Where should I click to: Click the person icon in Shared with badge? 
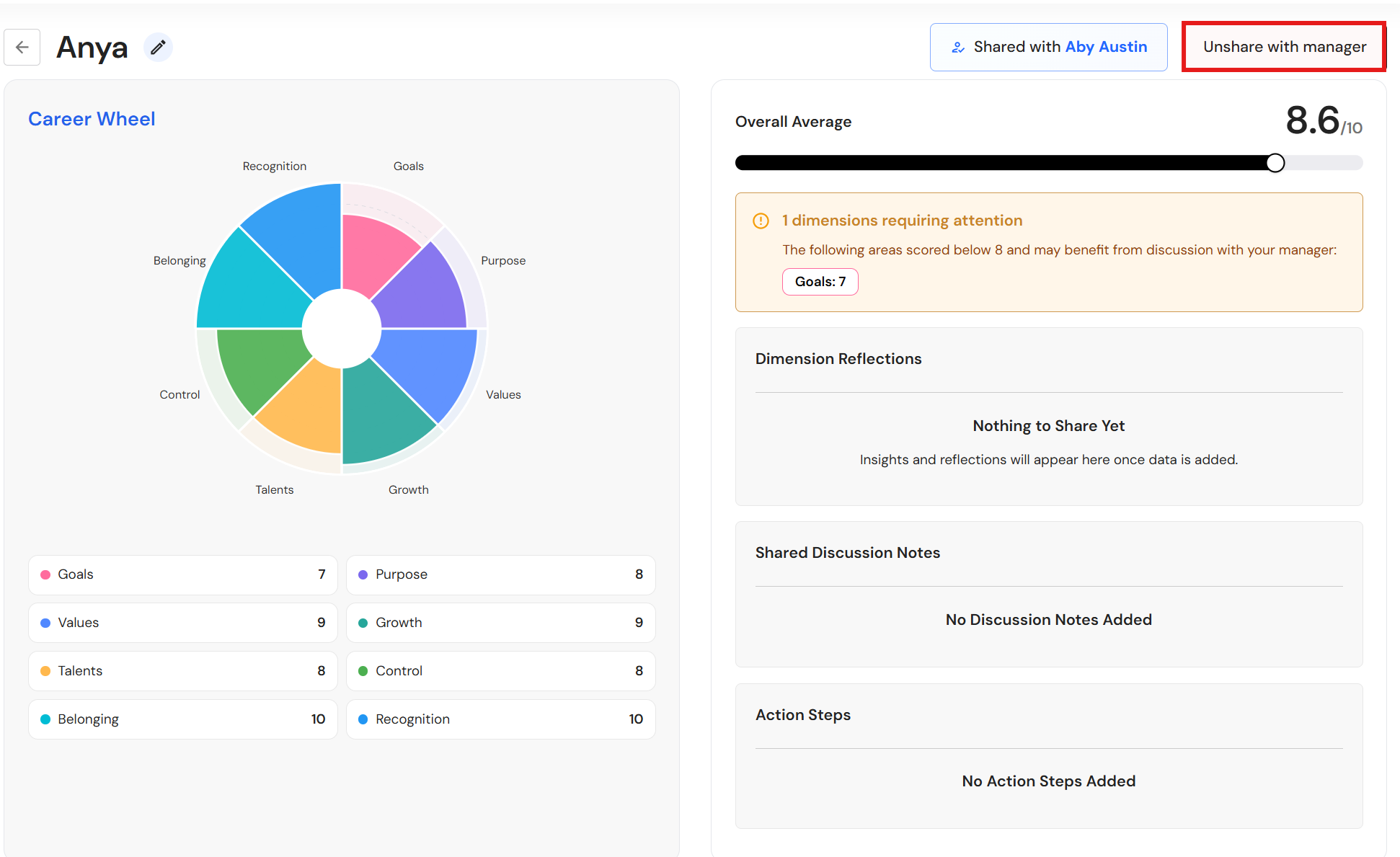(958, 48)
